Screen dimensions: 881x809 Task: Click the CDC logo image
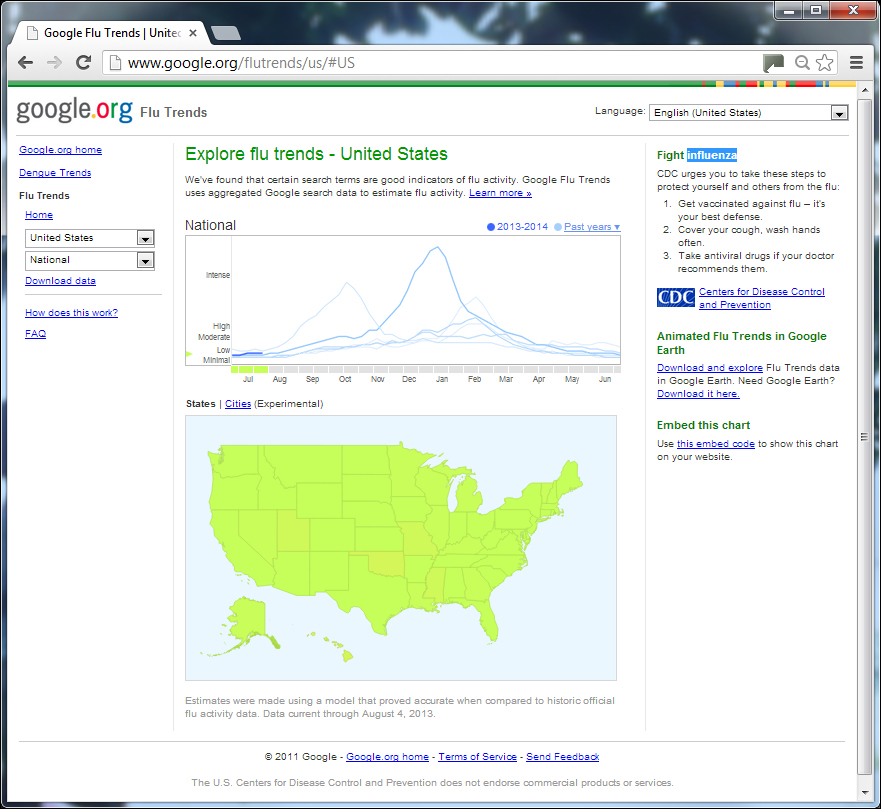click(675, 297)
